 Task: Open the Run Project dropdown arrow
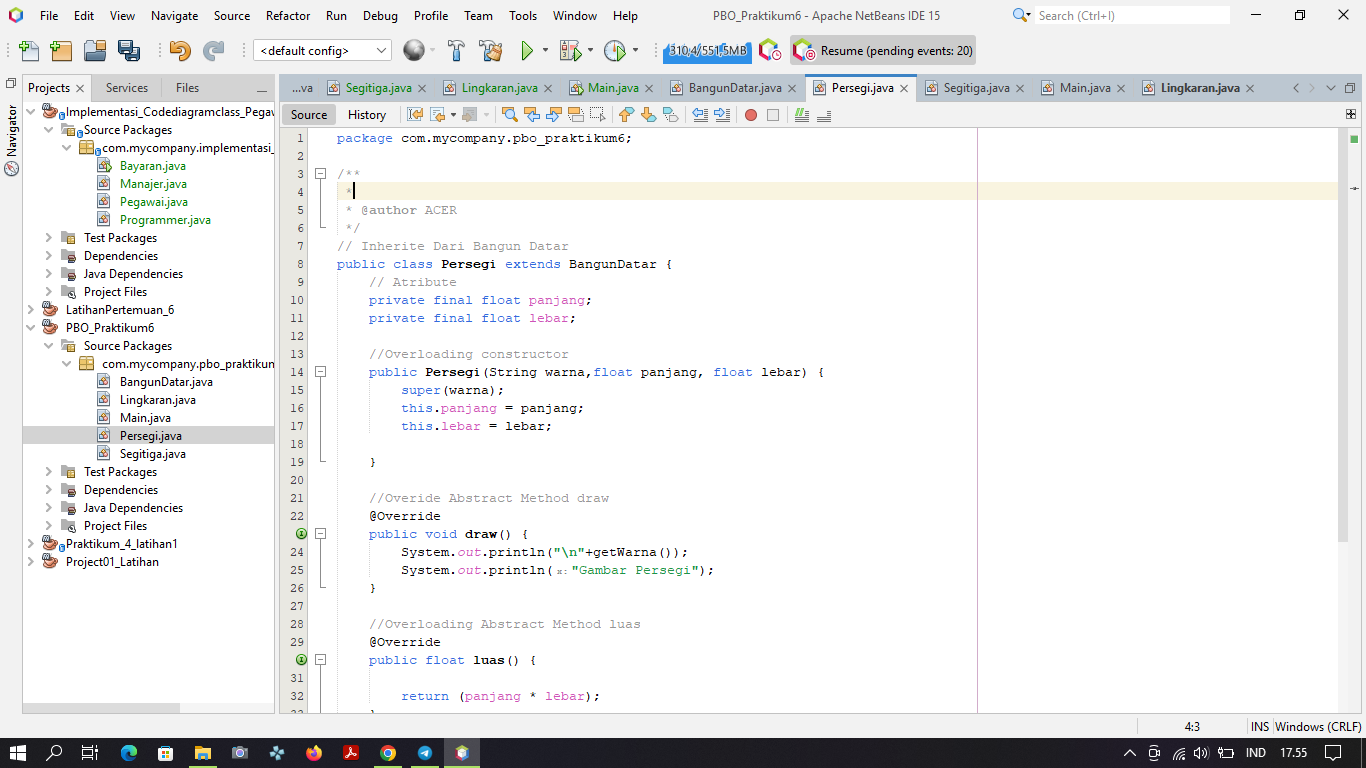tap(545, 51)
